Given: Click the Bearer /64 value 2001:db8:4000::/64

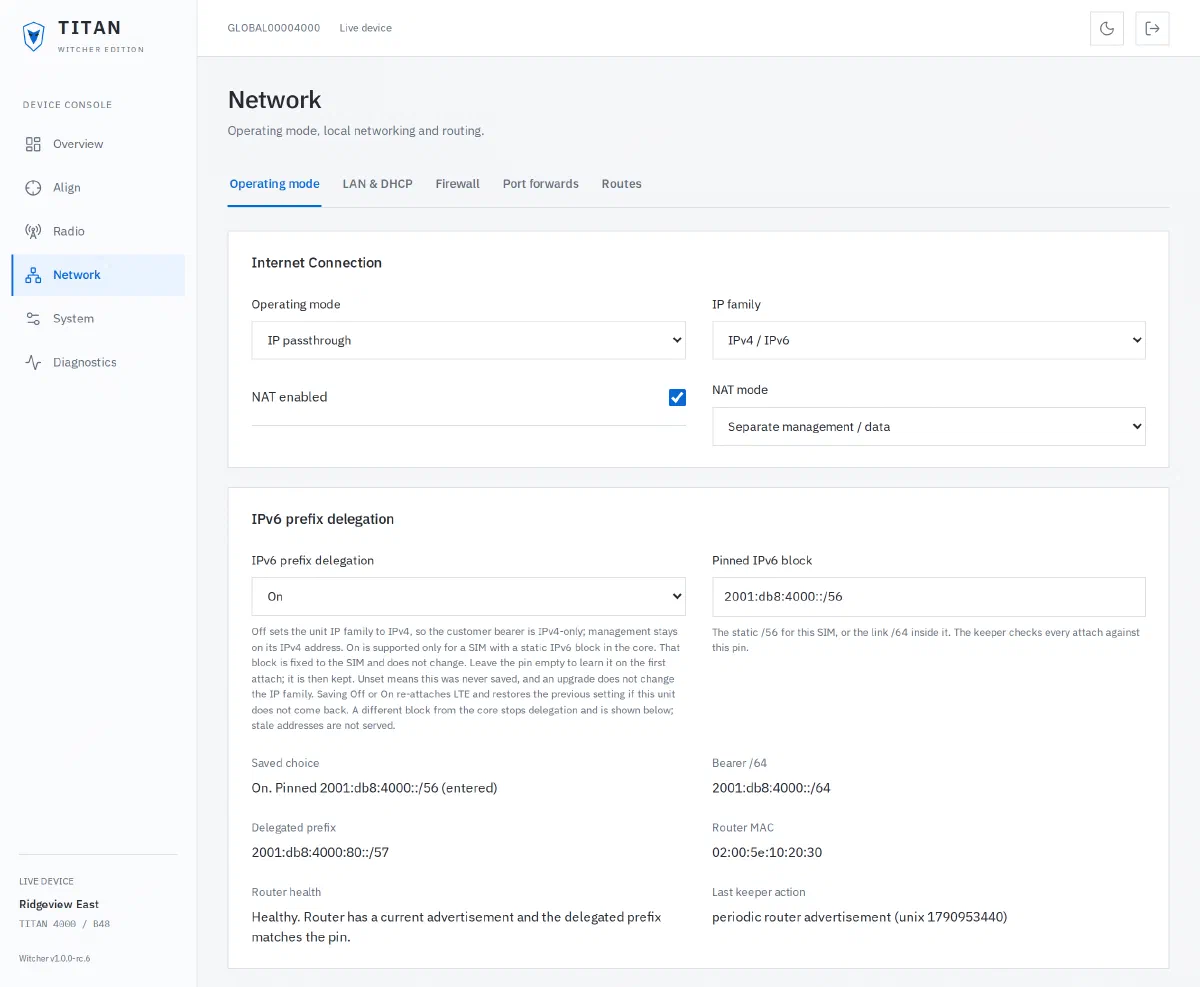Looking at the screenshot, I should coord(771,788).
